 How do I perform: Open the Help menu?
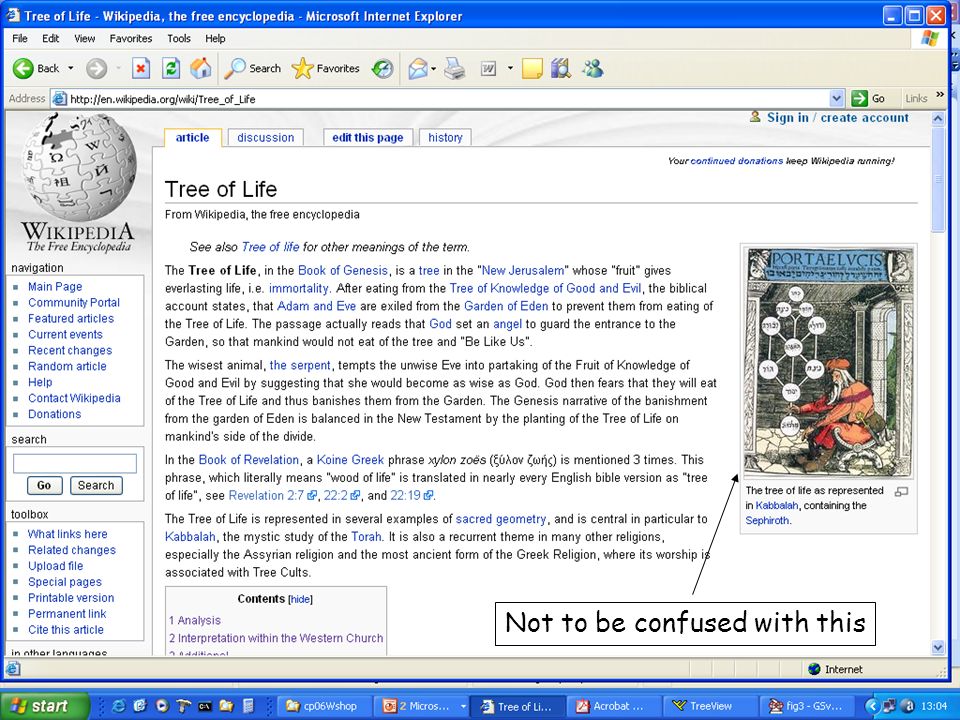pos(215,38)
